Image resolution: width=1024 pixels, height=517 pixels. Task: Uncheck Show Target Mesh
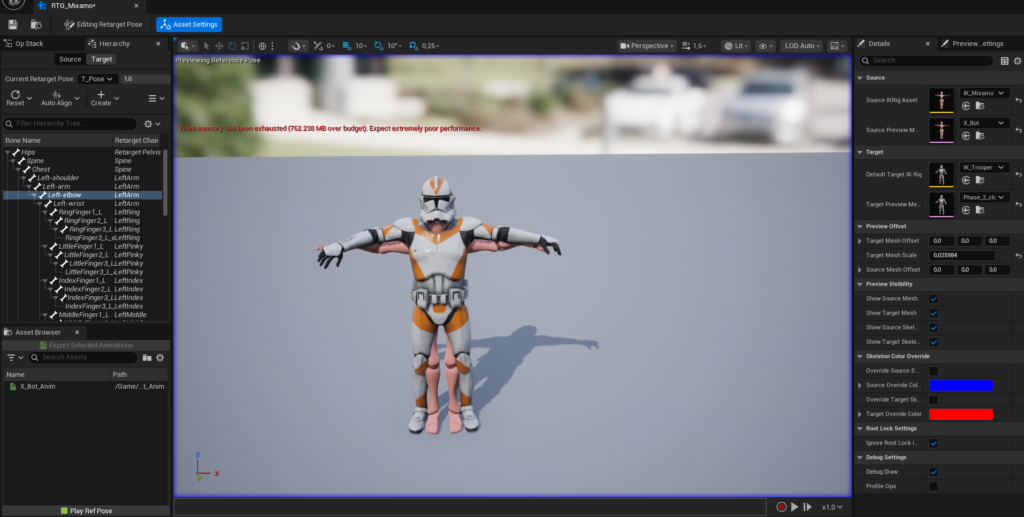(x=933, y=313)
